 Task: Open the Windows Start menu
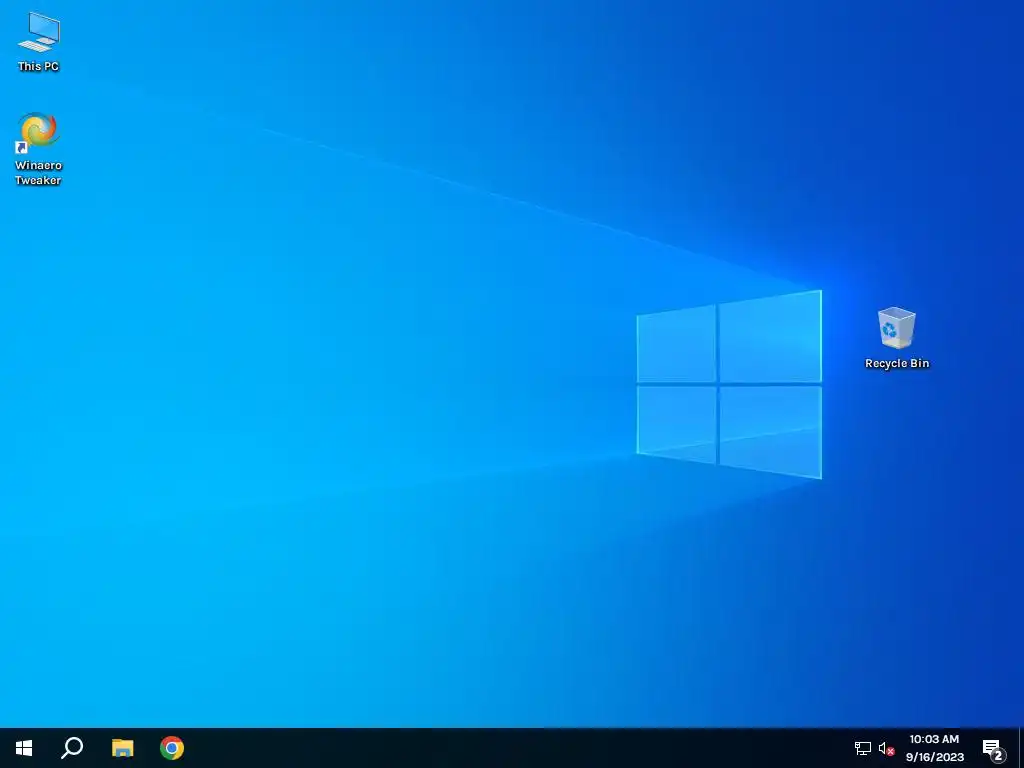(24, 748)
